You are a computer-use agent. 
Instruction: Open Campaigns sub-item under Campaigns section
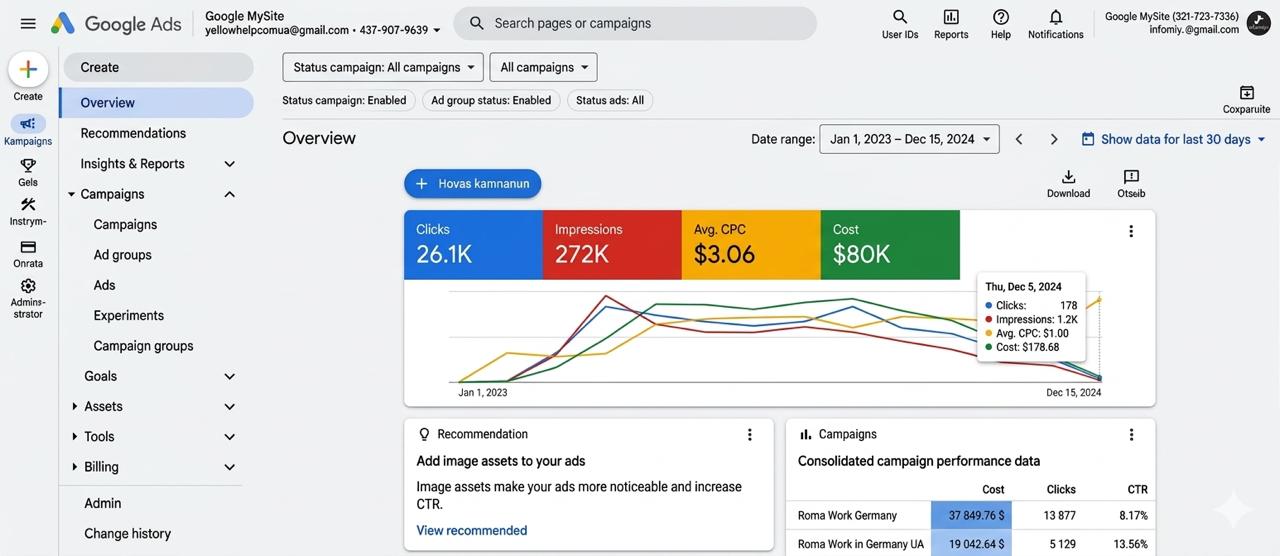(x=125, y=225)
